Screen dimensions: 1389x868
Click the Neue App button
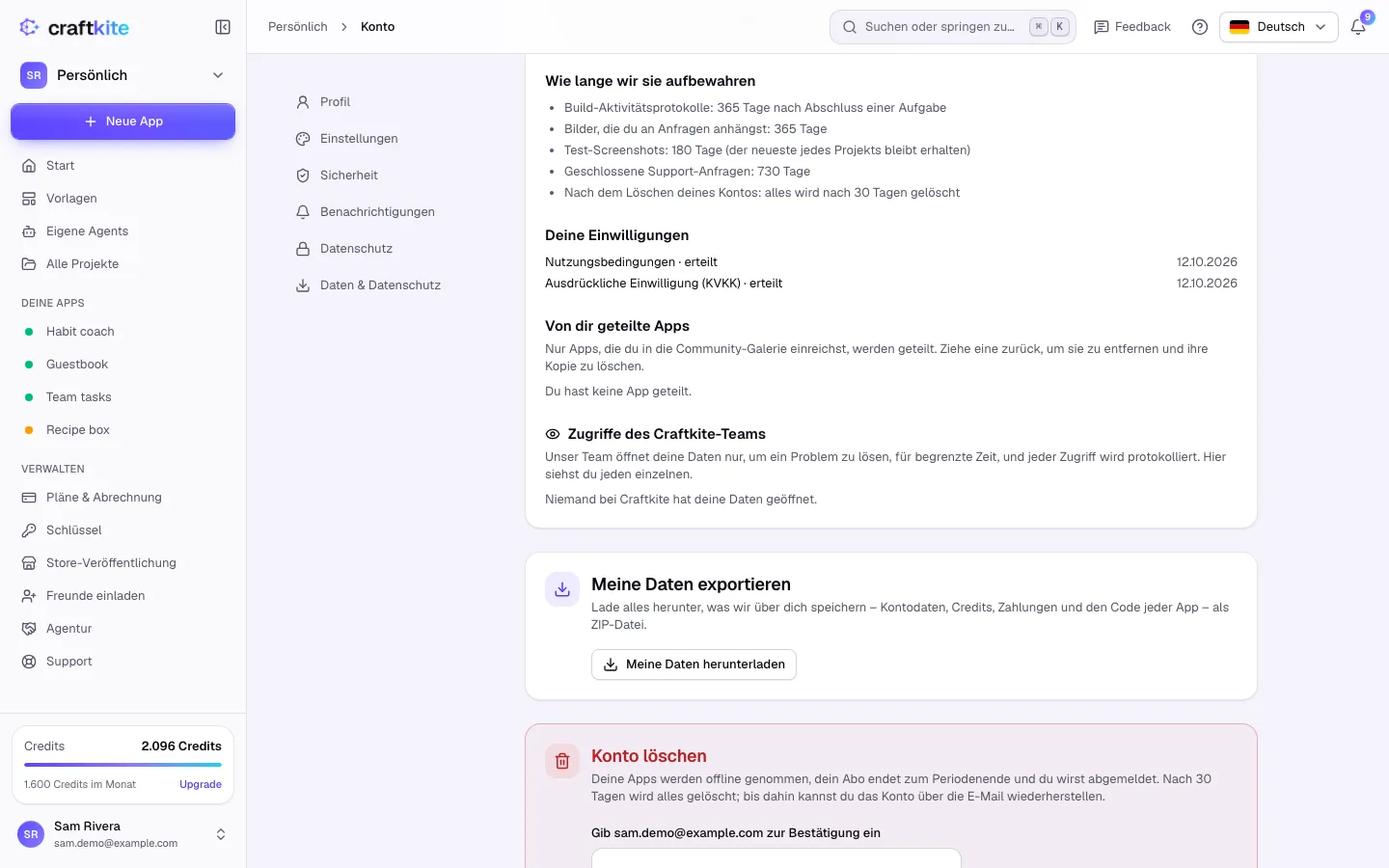[123, 122]
